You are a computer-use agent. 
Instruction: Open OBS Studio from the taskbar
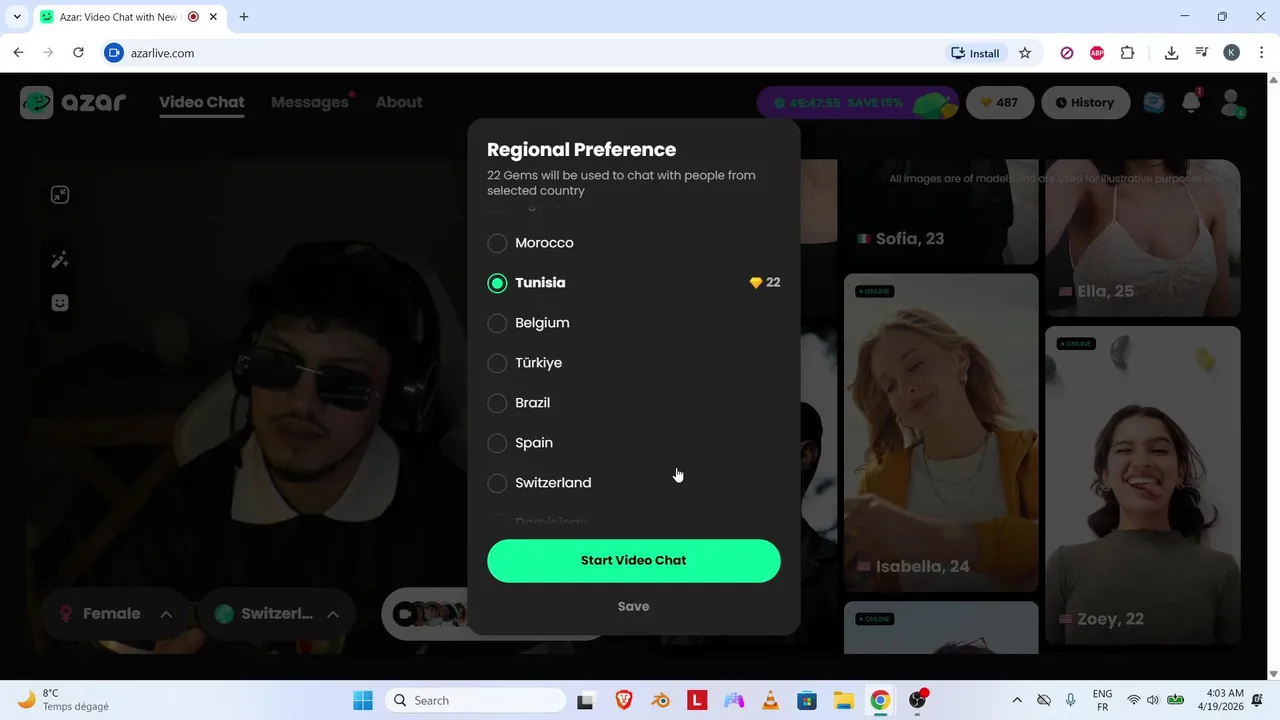917,700
